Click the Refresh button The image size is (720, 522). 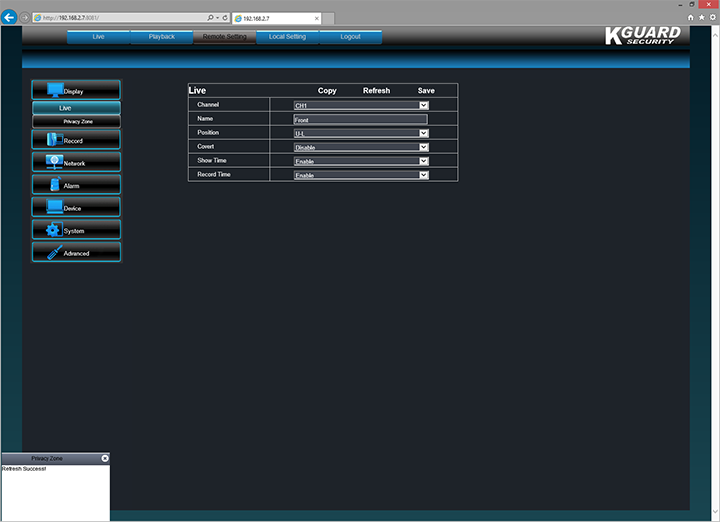pos(376,91)
